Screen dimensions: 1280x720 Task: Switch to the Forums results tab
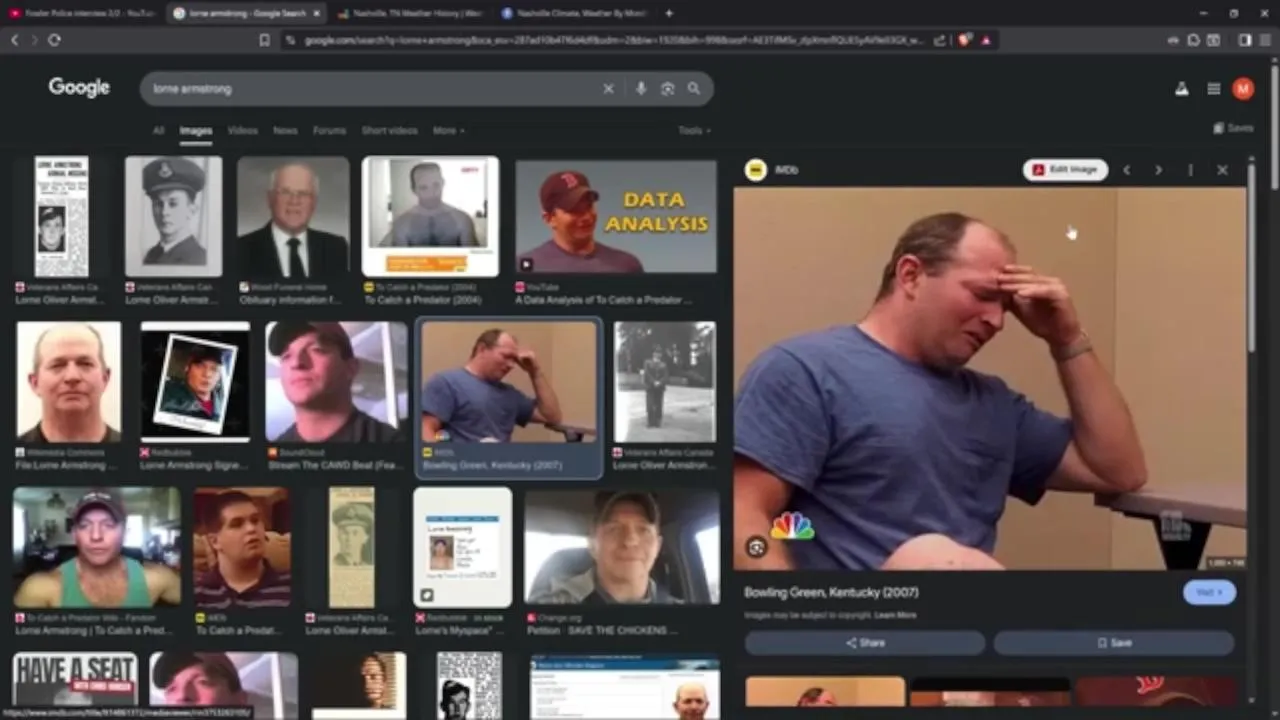329,131
